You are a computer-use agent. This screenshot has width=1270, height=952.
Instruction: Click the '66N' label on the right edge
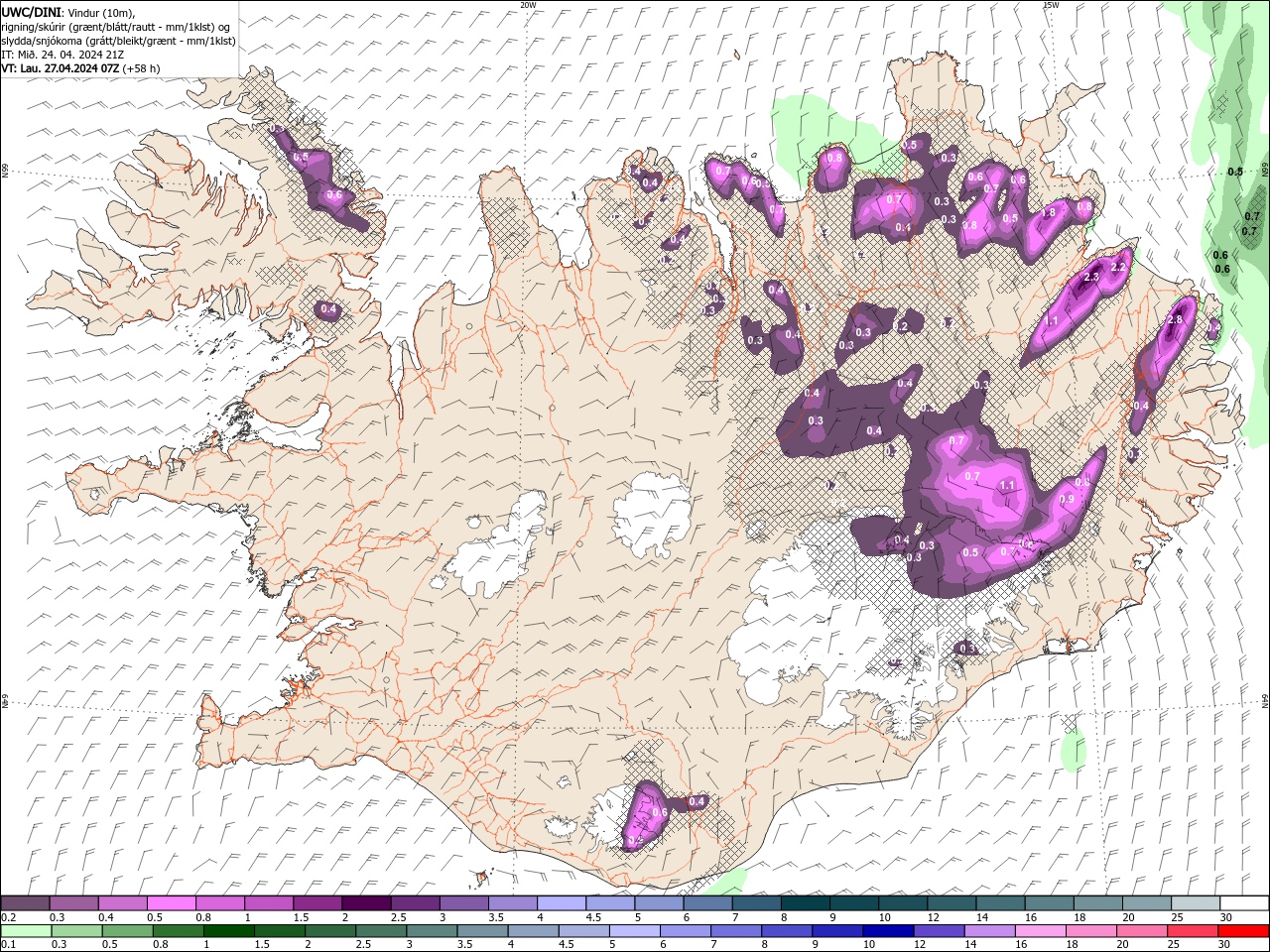pyautogui.click(x=1265, y=171)
